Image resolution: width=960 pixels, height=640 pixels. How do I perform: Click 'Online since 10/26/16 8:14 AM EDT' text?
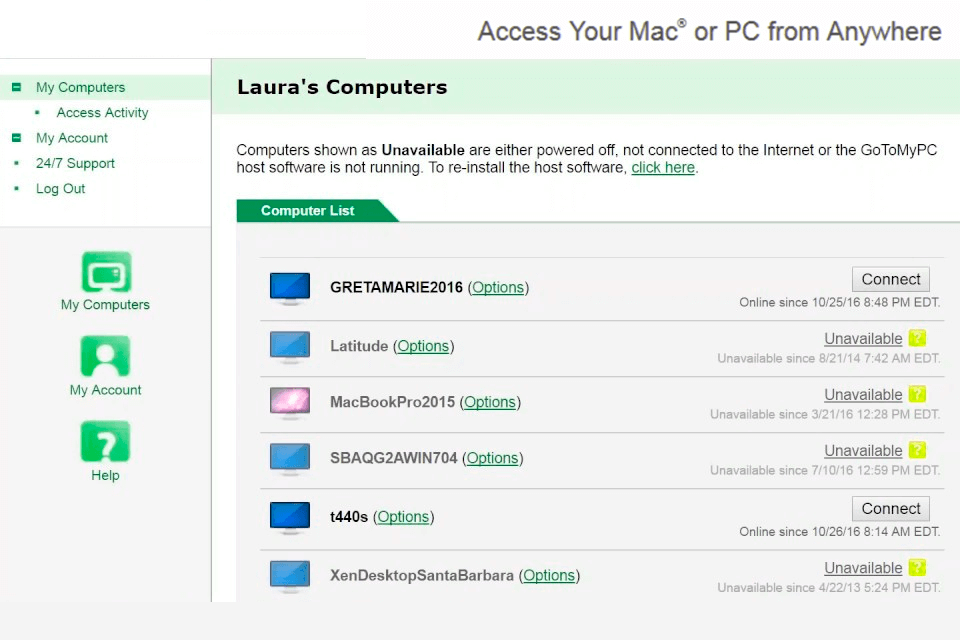click(x=839, y=532)
